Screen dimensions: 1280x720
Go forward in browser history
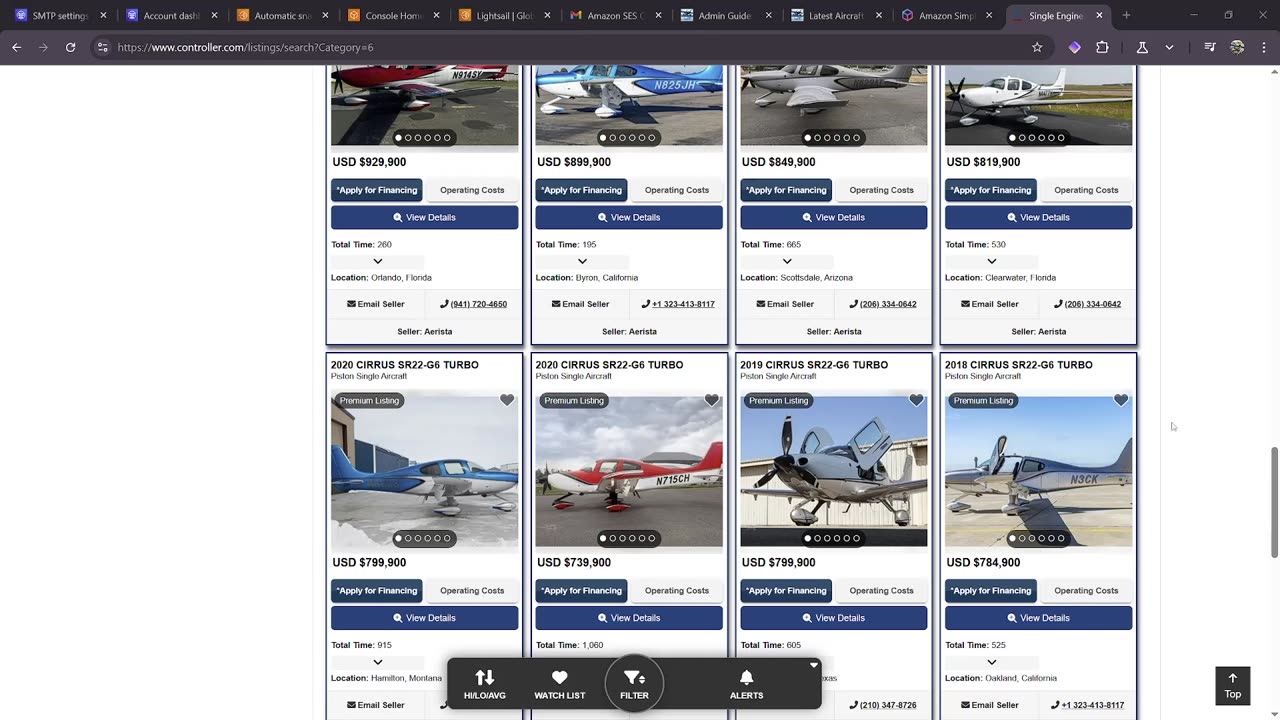[43, 47]
